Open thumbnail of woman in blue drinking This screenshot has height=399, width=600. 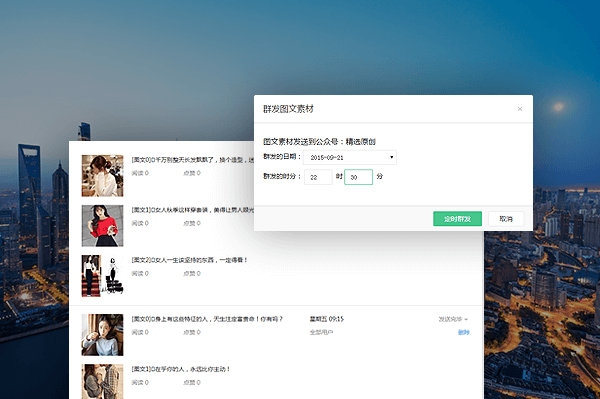[x=103, y=335]
